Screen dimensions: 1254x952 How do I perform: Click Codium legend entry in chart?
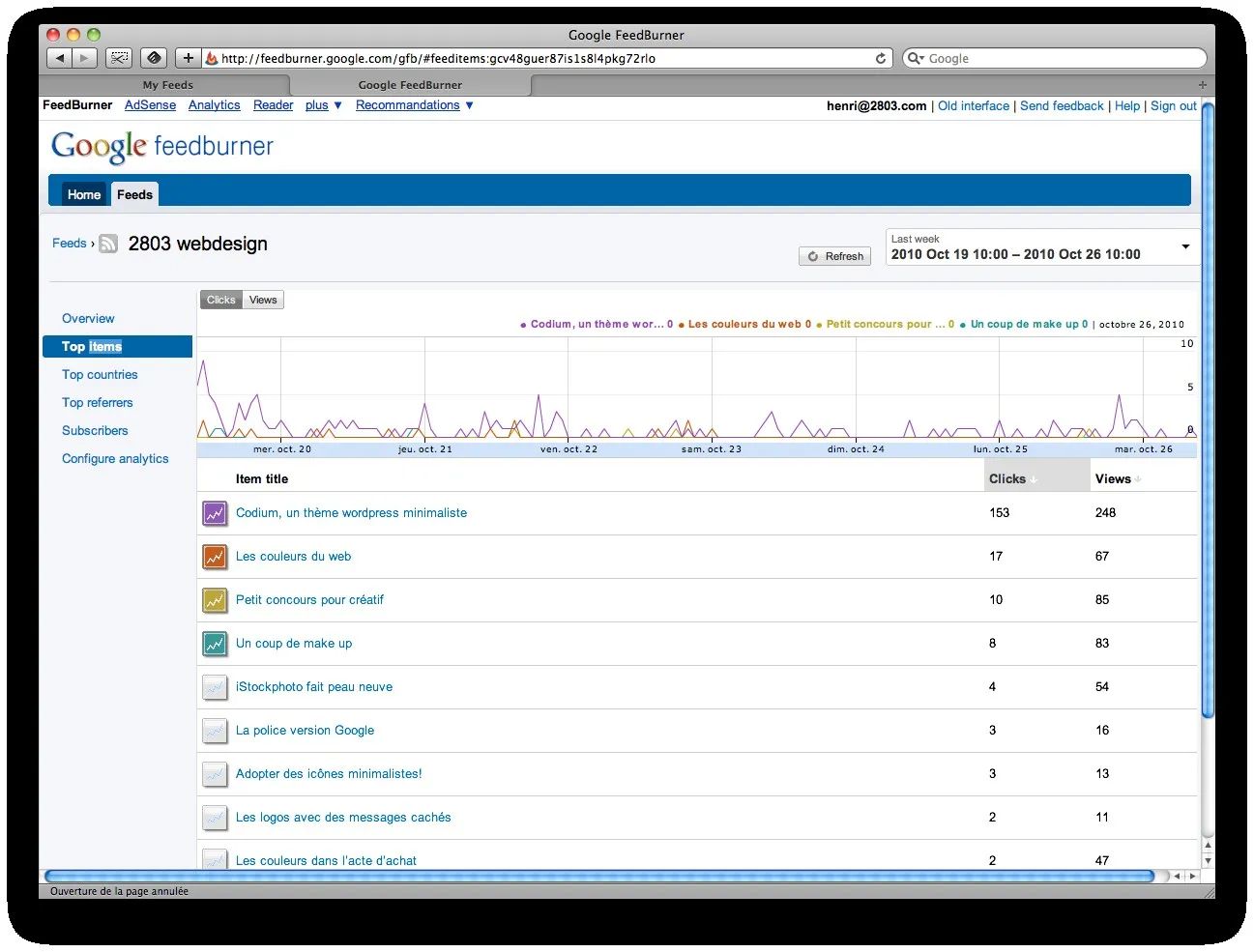[597, 325]
